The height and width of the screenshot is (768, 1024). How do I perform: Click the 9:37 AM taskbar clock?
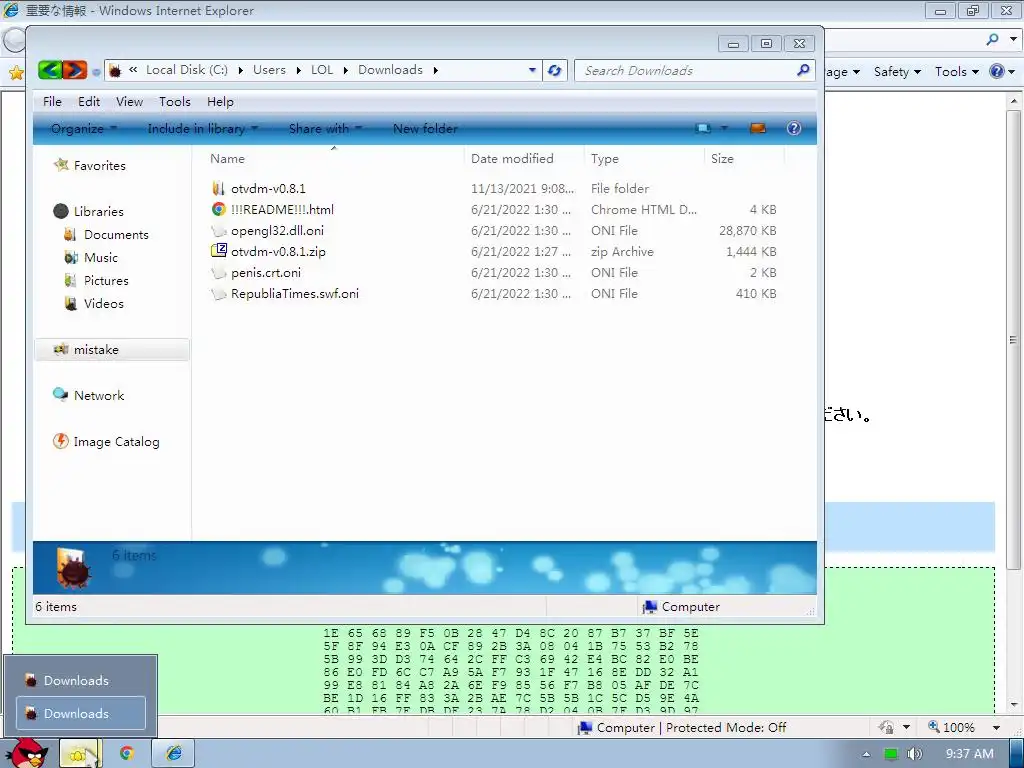pos(970,754)
